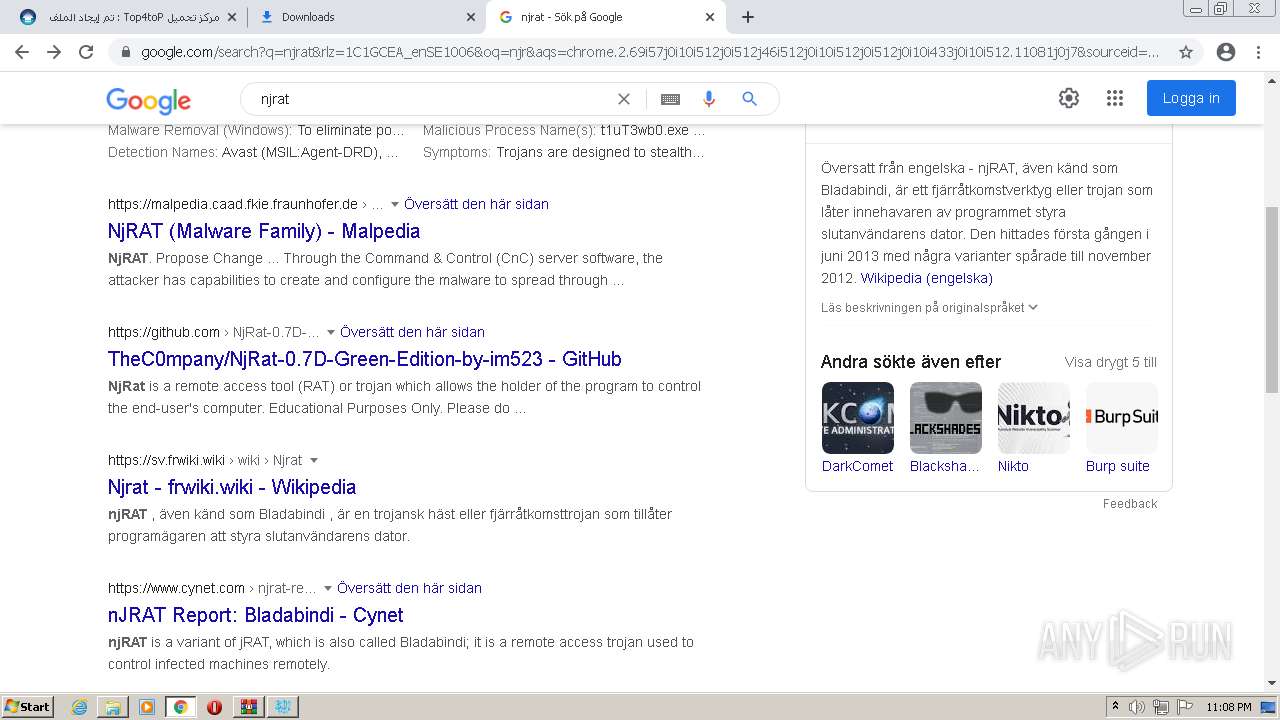Click the volume speaker tray icon
Image resolution: width=1280 pixels, height=720 pixels.
[x=1137, y=707]
